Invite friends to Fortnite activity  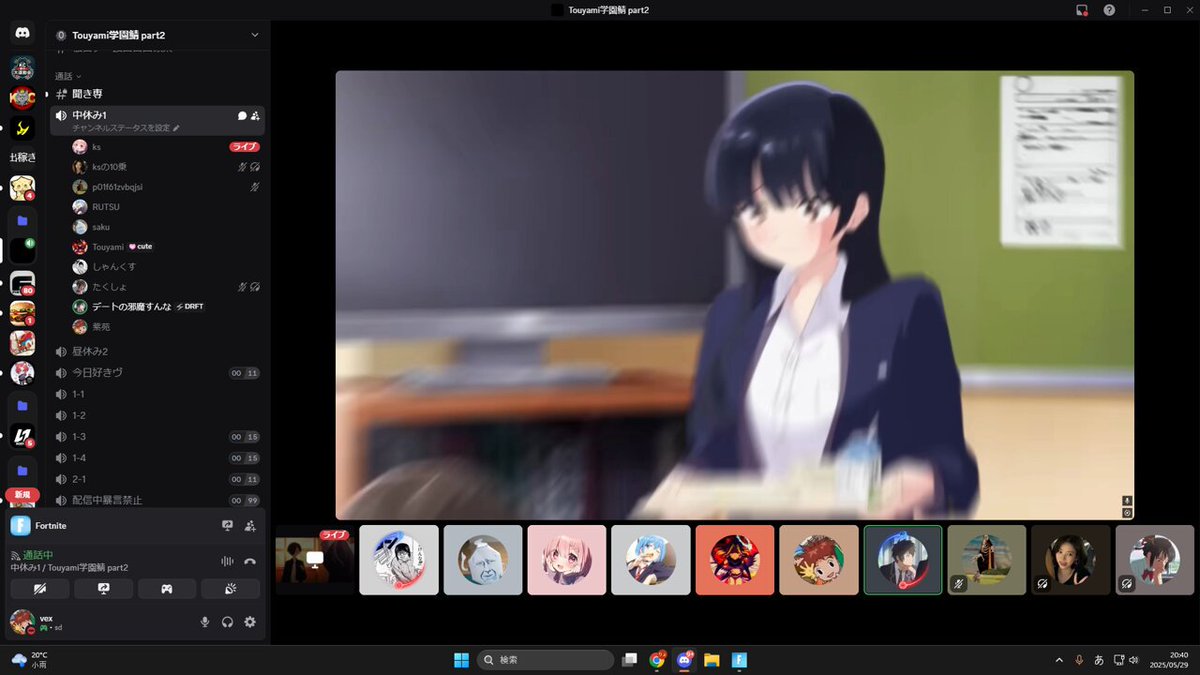tap(250, 525)
